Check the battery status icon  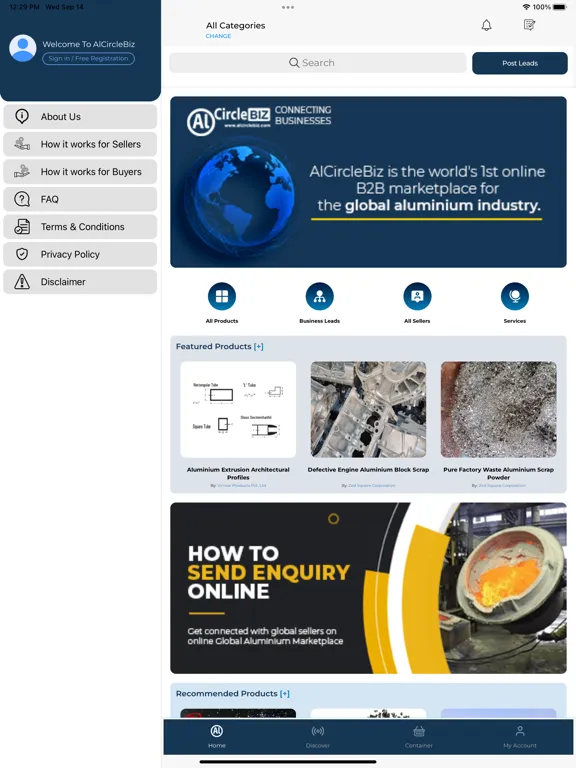pyautogui.click(x=560, y=7)
